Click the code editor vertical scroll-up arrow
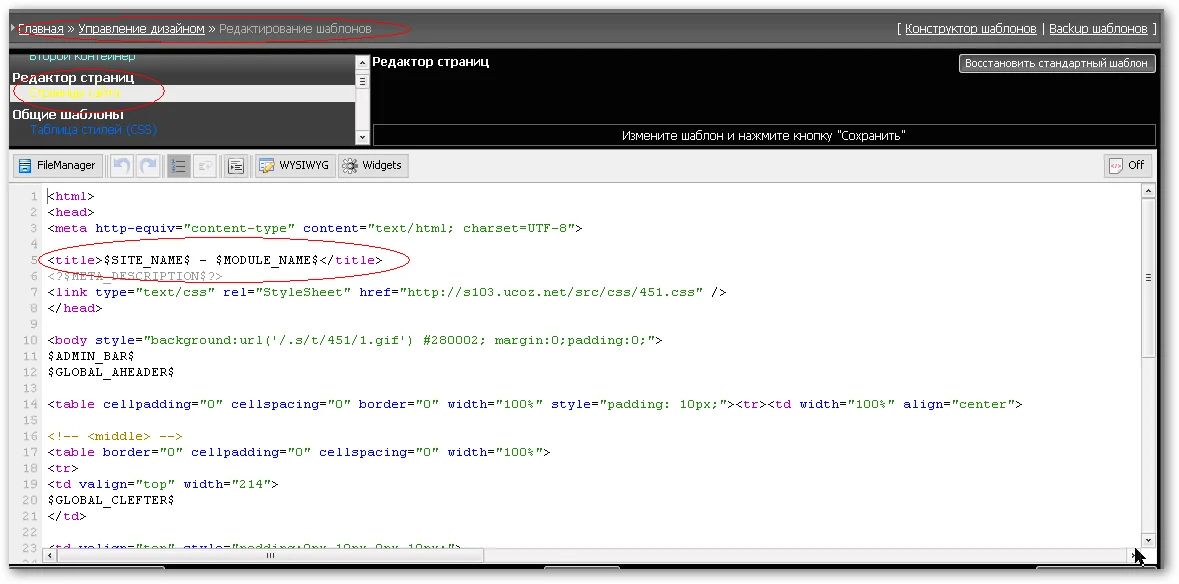1179x584 pixels. click(1148, 191)
